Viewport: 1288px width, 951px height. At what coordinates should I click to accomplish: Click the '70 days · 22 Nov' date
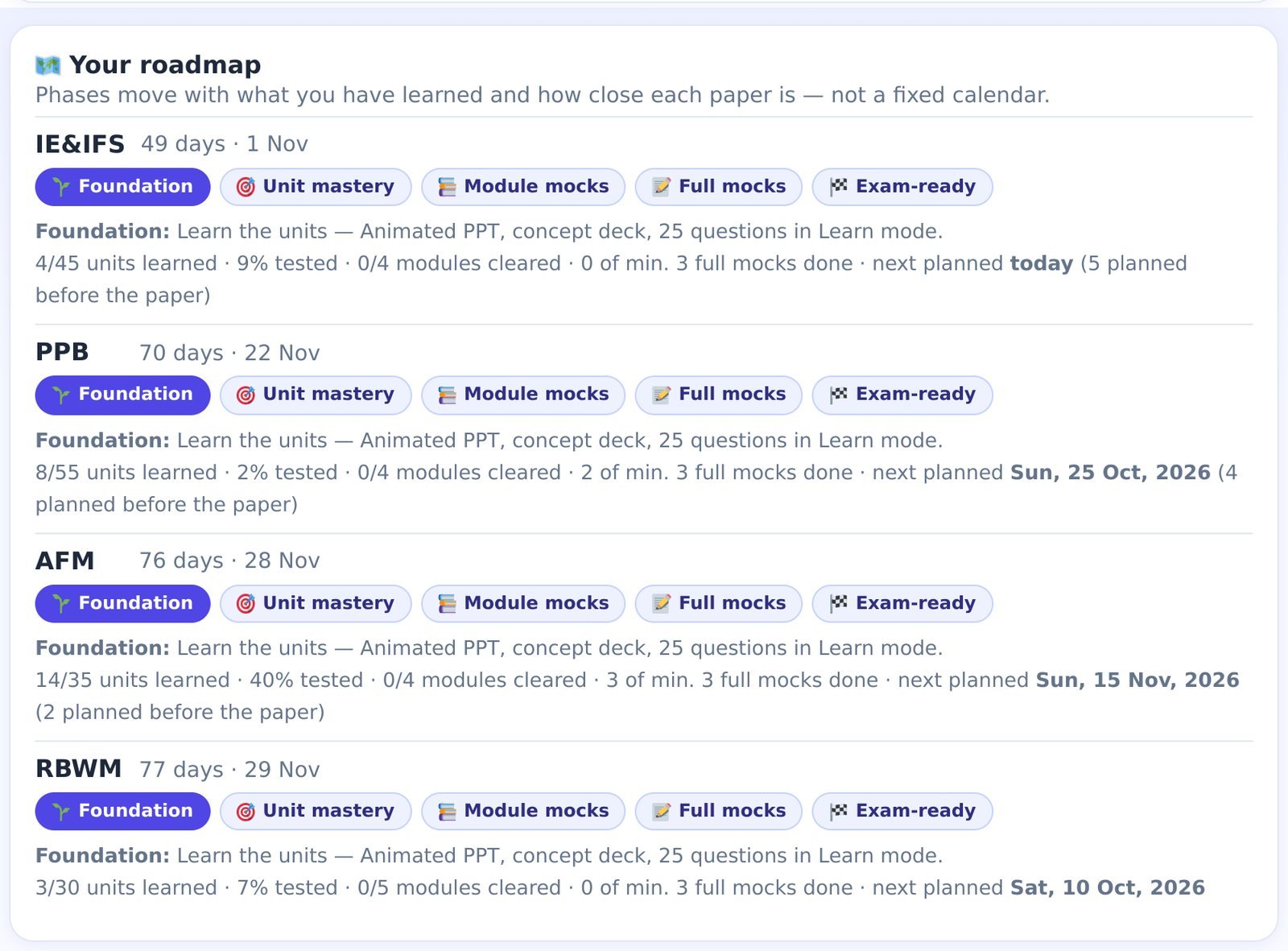tap(229, 353)
